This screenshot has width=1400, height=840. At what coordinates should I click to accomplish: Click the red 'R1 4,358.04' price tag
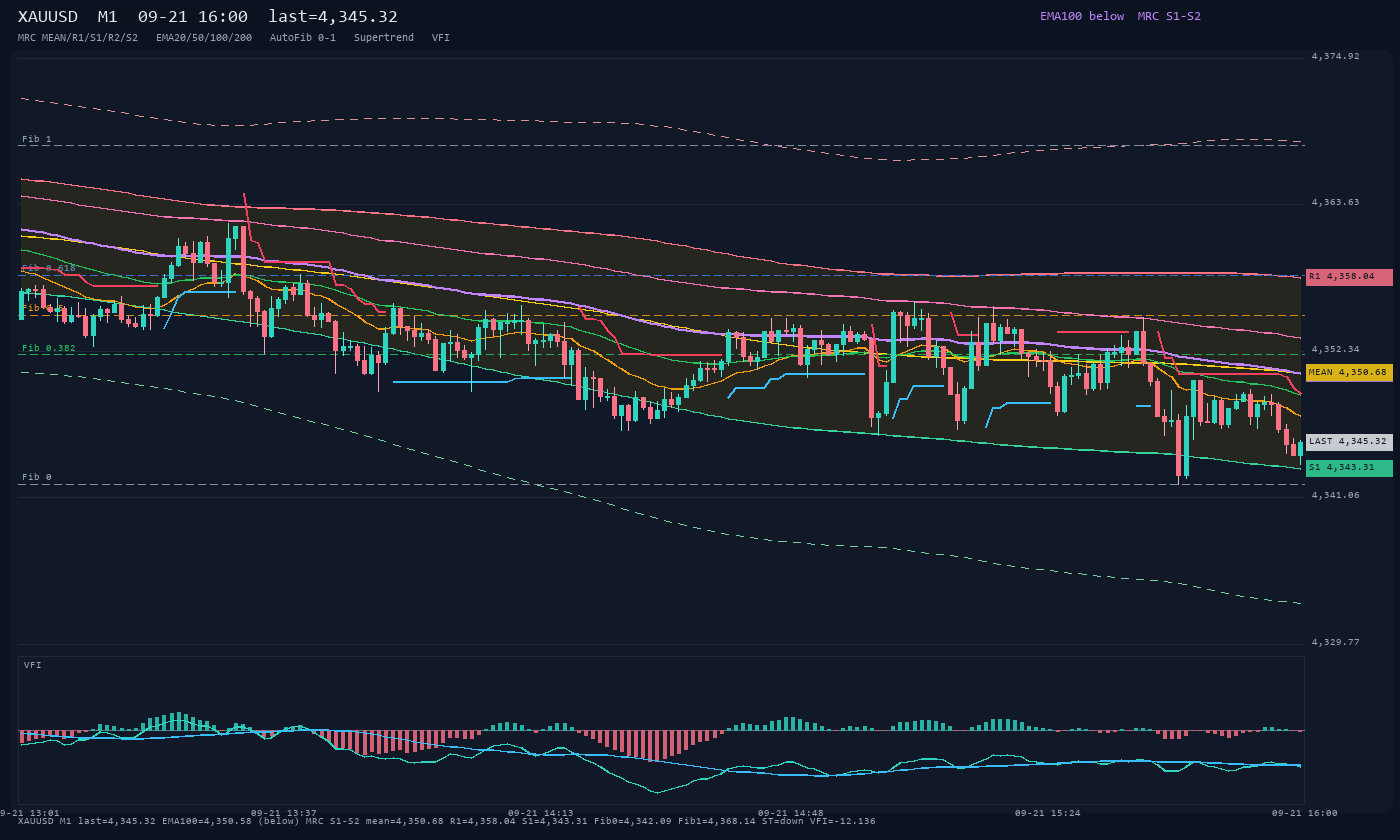pos(1349,276)
